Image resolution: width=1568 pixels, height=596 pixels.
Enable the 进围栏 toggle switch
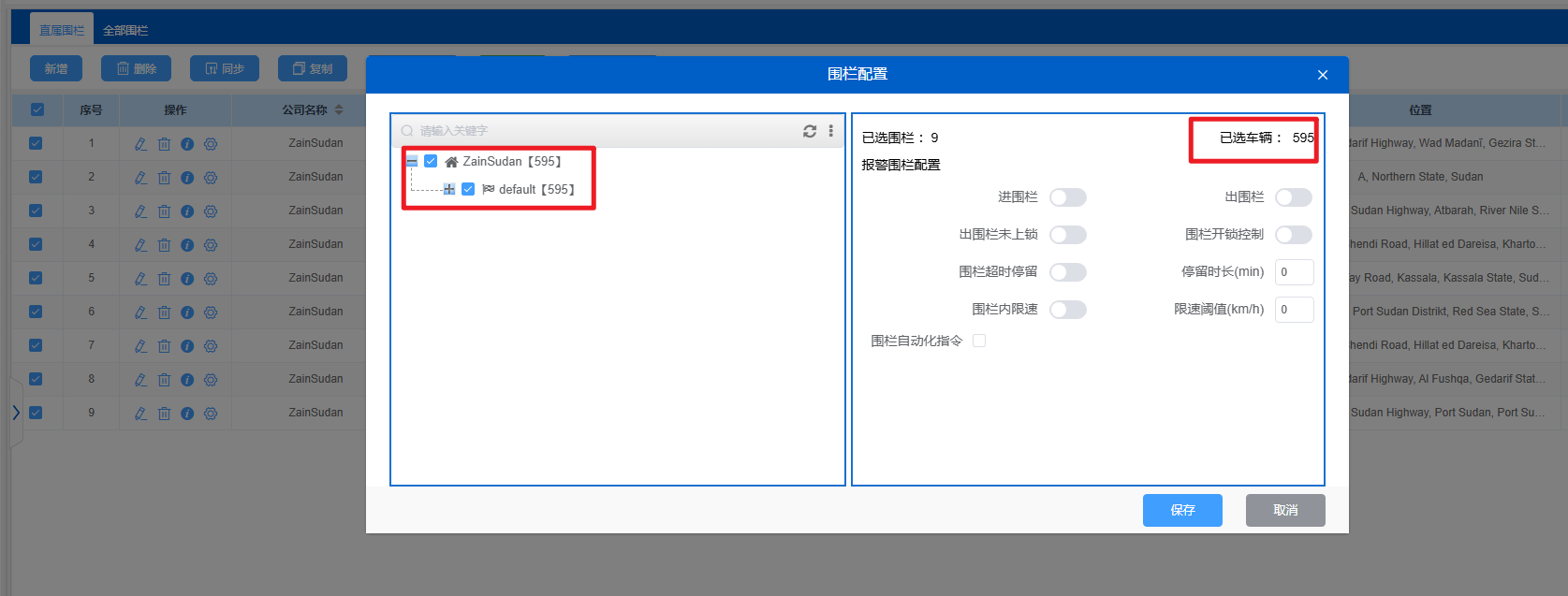click(x=1067, y=197)
